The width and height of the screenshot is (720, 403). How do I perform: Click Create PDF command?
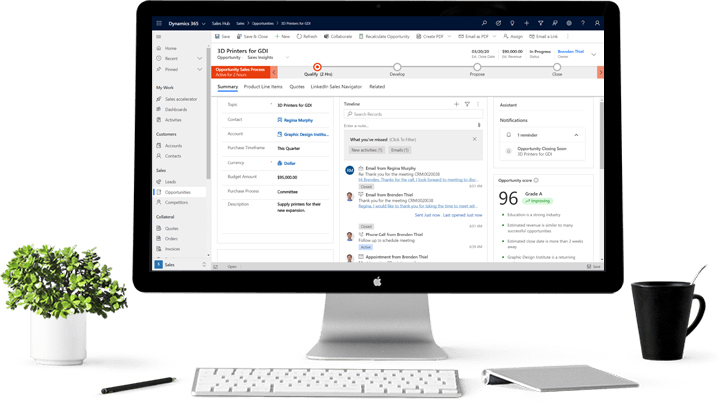click(430, 36)
